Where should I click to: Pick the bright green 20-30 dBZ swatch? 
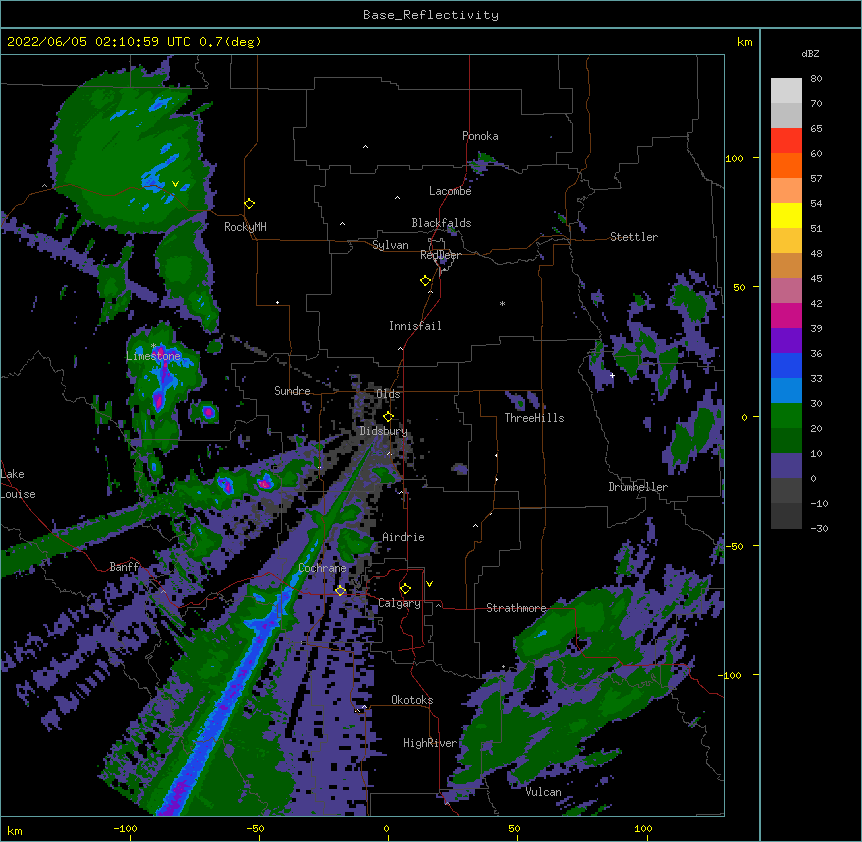pyautogui.click(x=786, y=416)
